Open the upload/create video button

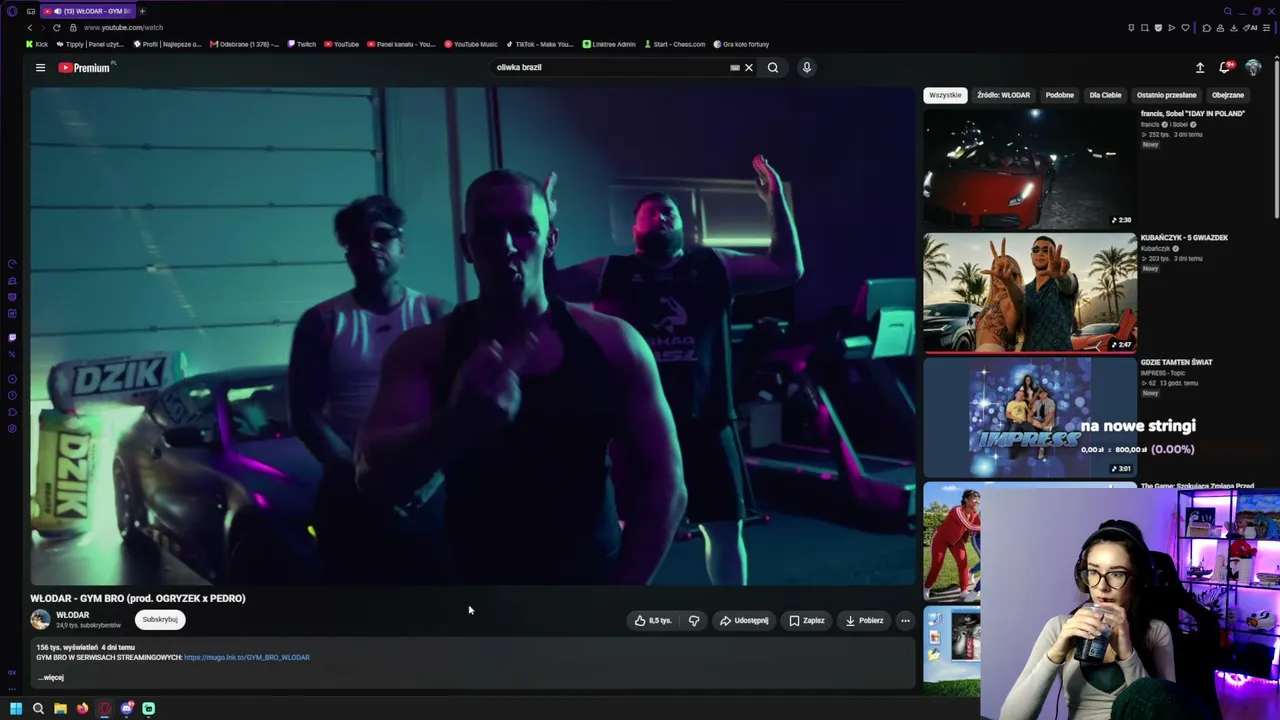coord(1200,68)
